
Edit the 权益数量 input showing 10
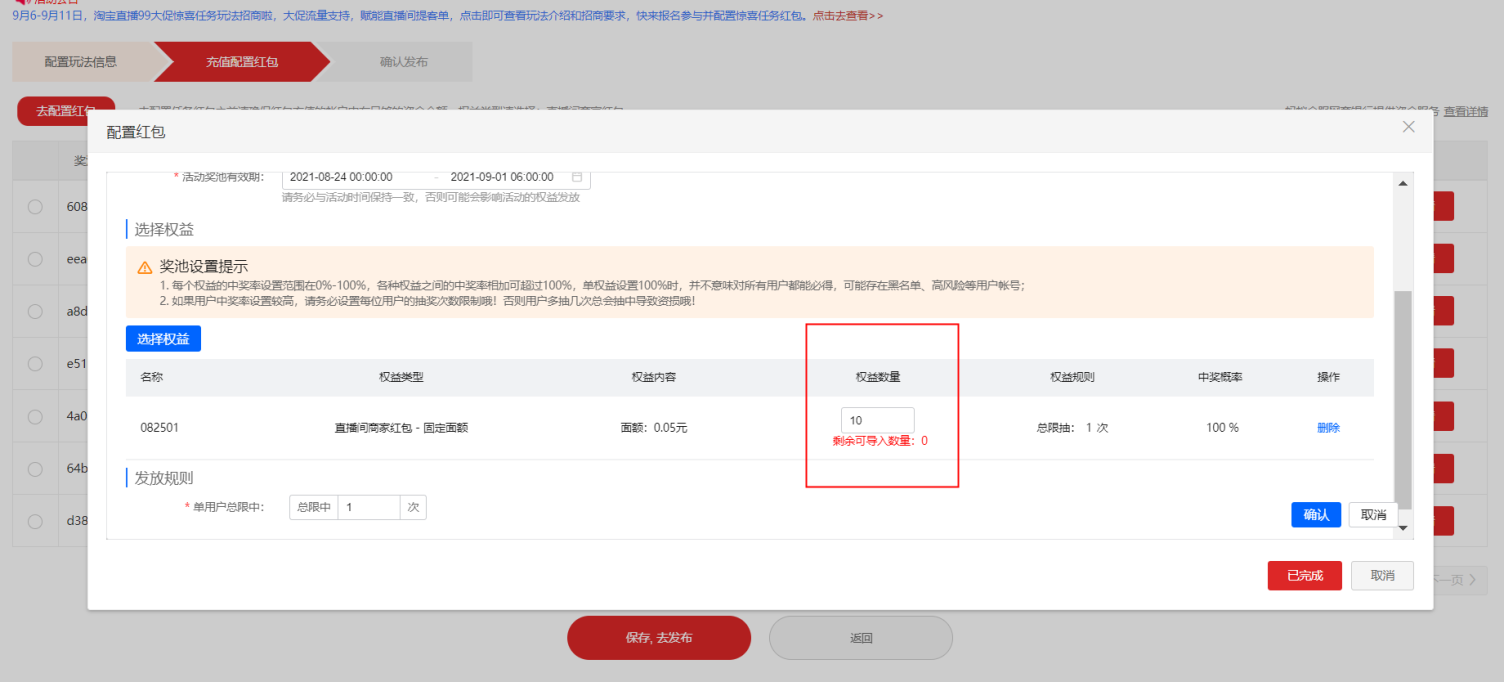click(x=877, y=419)
